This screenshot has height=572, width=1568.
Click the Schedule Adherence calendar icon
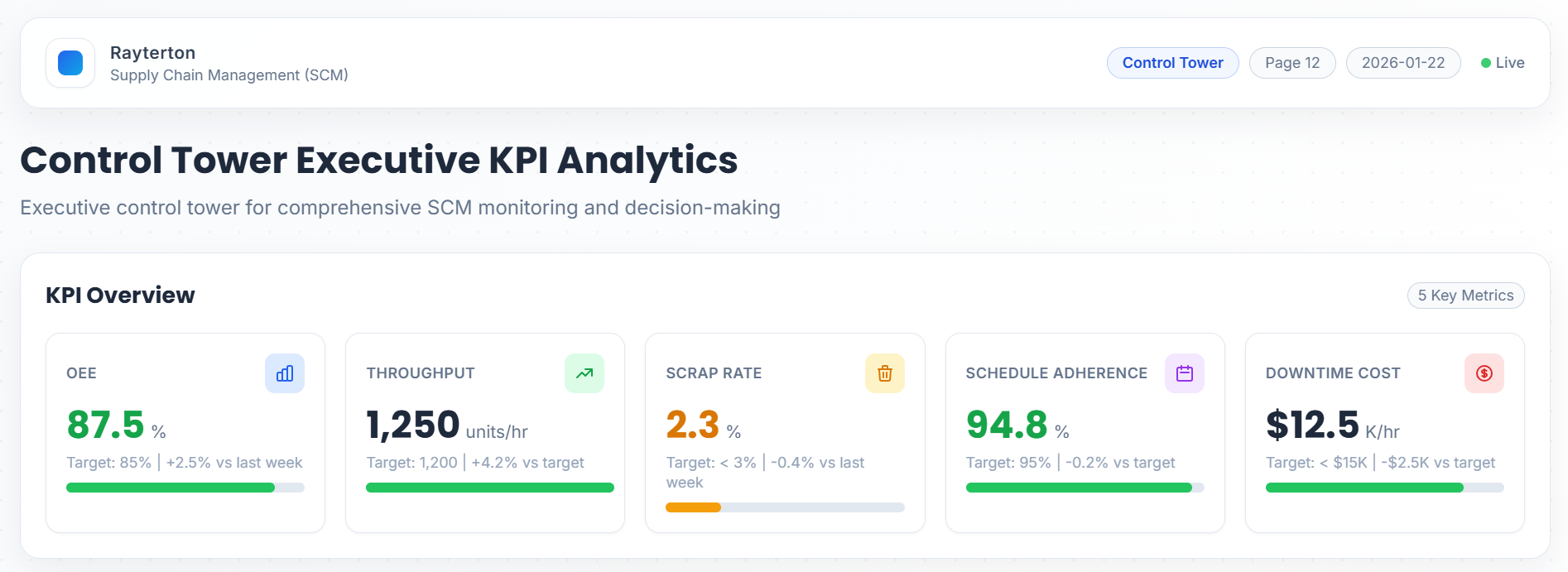(1185, 373)
